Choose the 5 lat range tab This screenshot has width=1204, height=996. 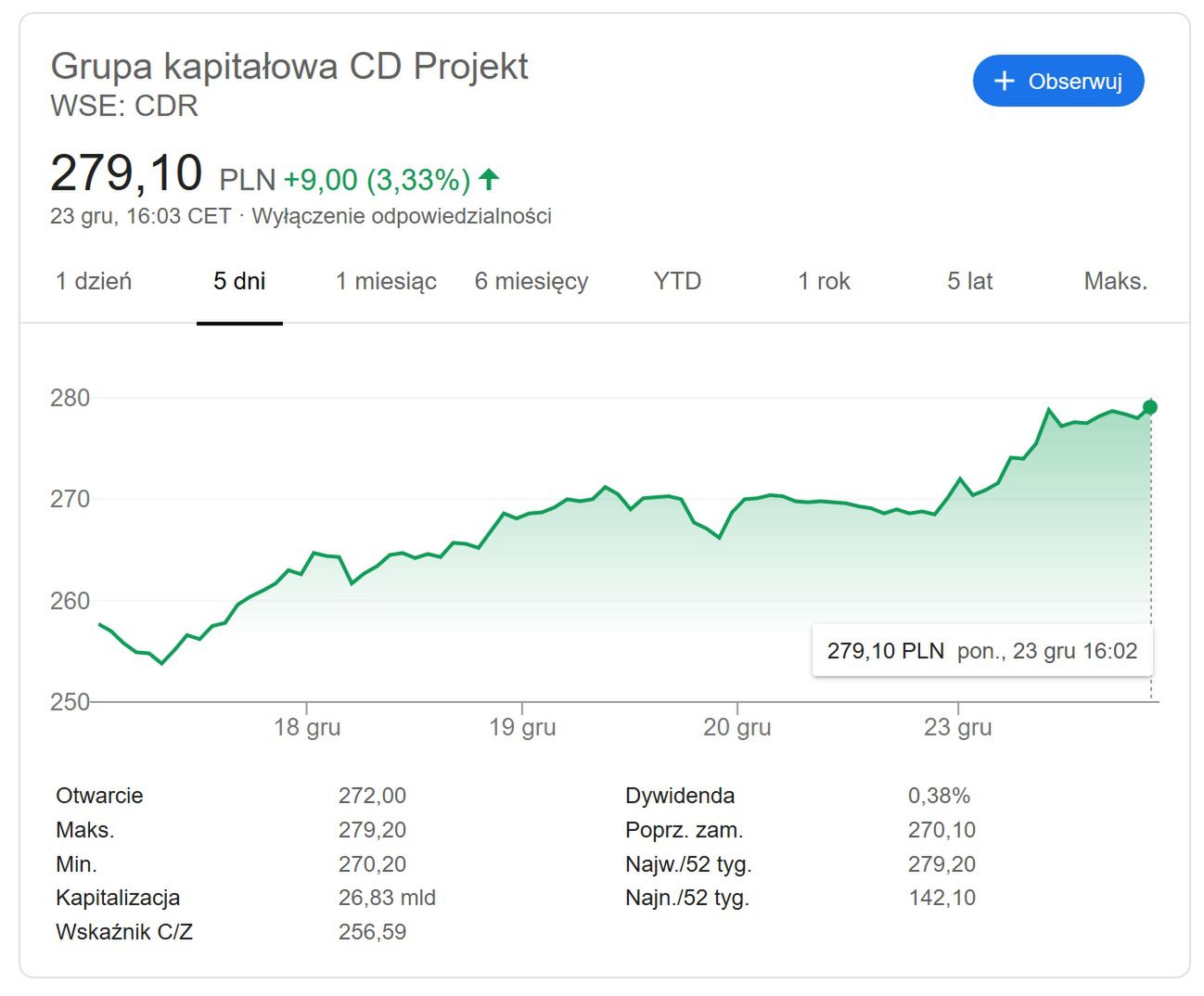tap(969, 281)
